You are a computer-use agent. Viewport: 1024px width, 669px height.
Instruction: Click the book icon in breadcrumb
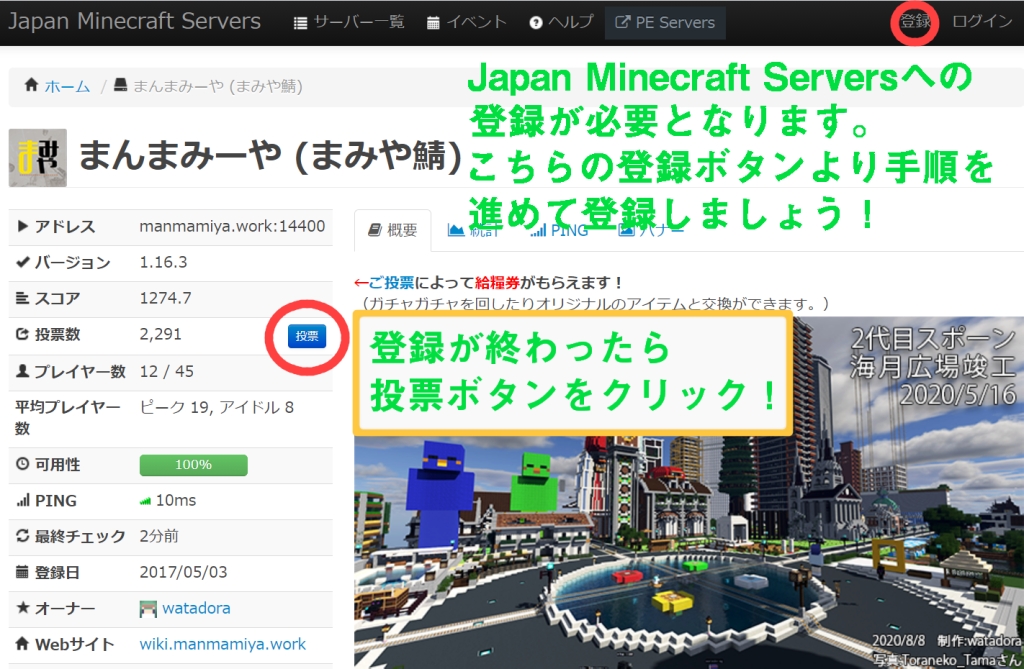(120, 85)
